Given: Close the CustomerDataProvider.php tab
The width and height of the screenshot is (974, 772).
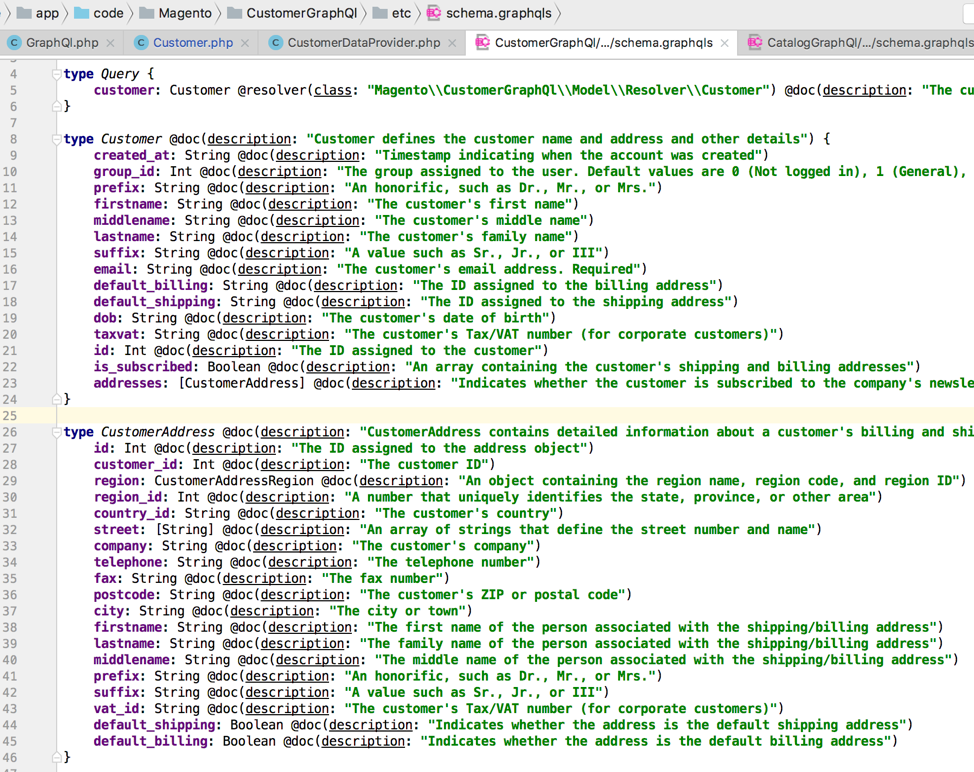Looking at the screenshot, I should (x=452, y=43).
